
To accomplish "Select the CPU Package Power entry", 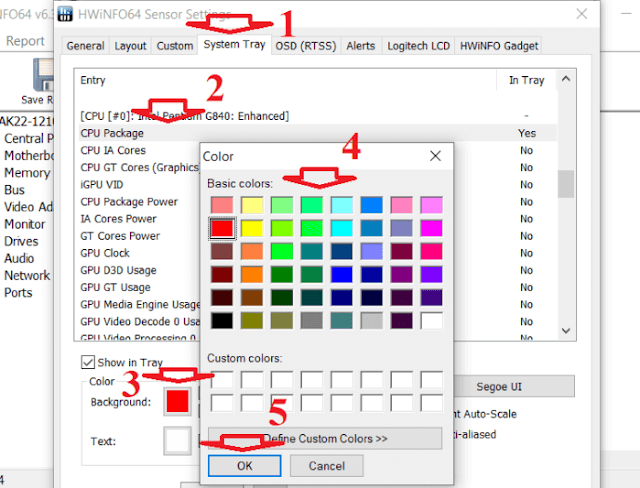I will (129, 202).
